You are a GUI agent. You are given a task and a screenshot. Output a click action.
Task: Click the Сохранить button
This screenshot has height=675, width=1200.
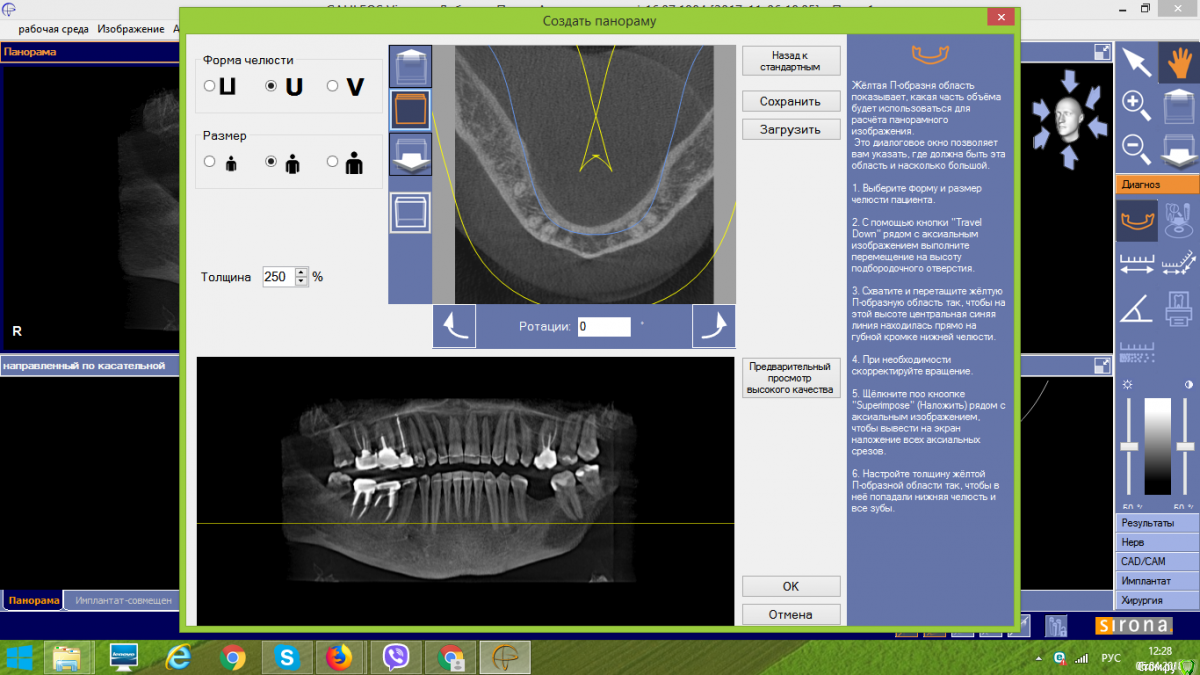790,101
